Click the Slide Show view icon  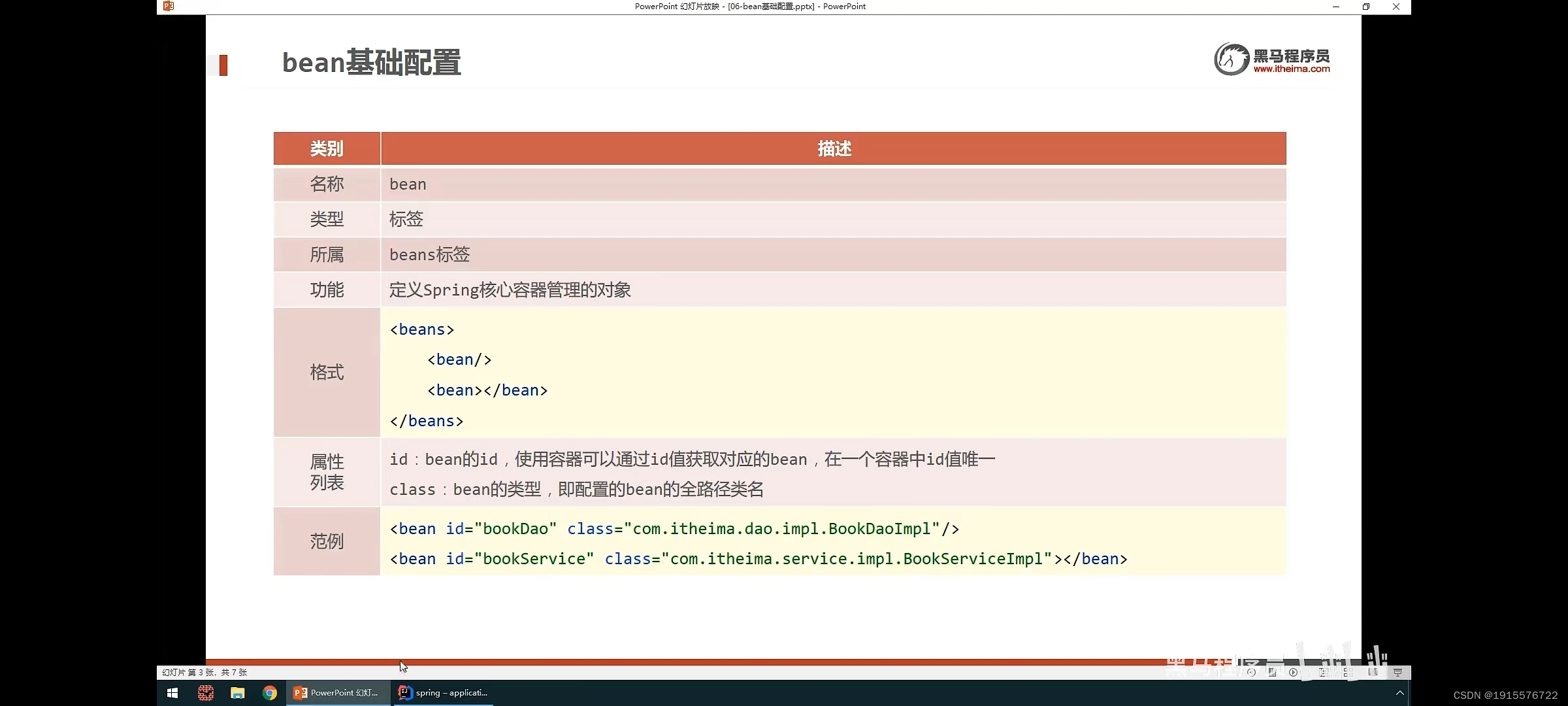tap(1397, 672)
